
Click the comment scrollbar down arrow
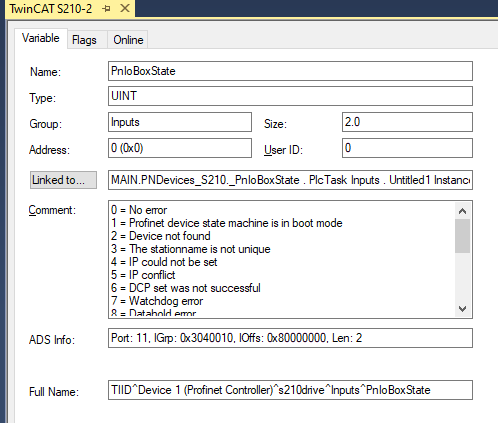click(x=462, y=309)
